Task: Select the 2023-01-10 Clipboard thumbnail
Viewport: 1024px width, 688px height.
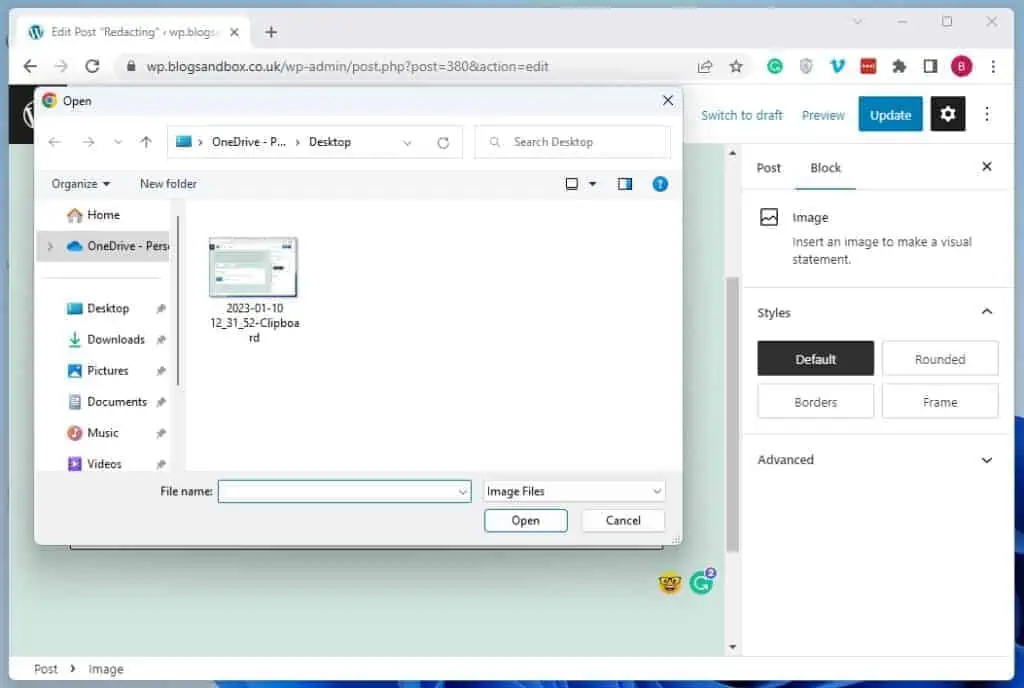Action: (253, 268)
